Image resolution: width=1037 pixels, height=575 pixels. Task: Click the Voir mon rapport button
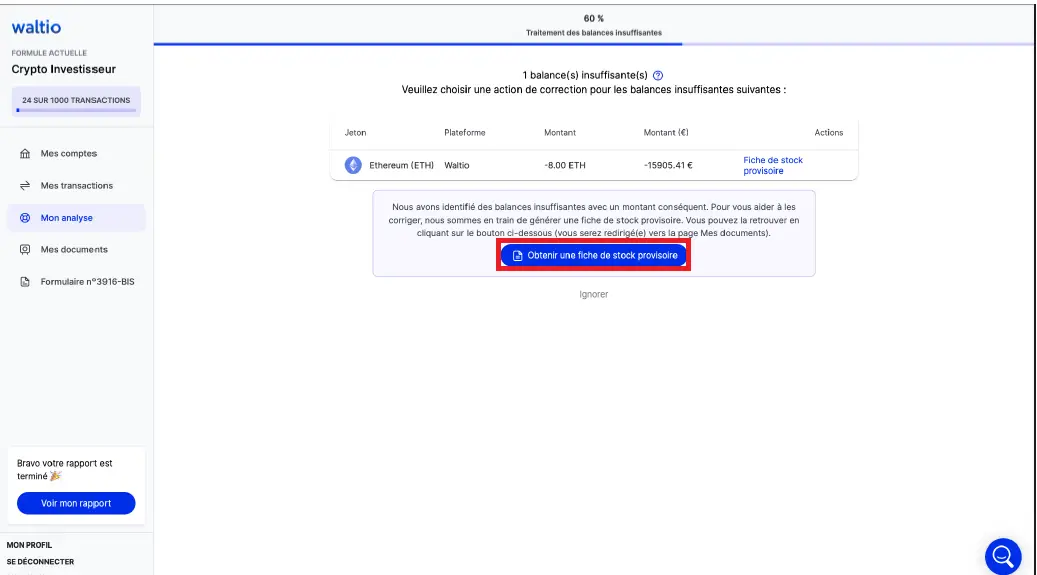tap(76, 503)
